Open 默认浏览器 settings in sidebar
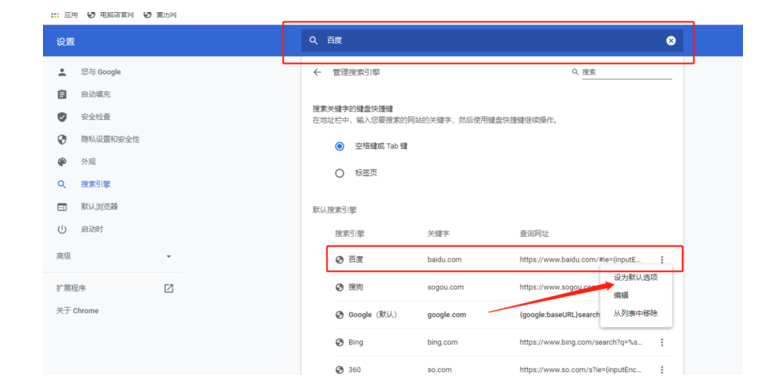The width and height of the screenshot is (784, 383). (x=100, y=207)
